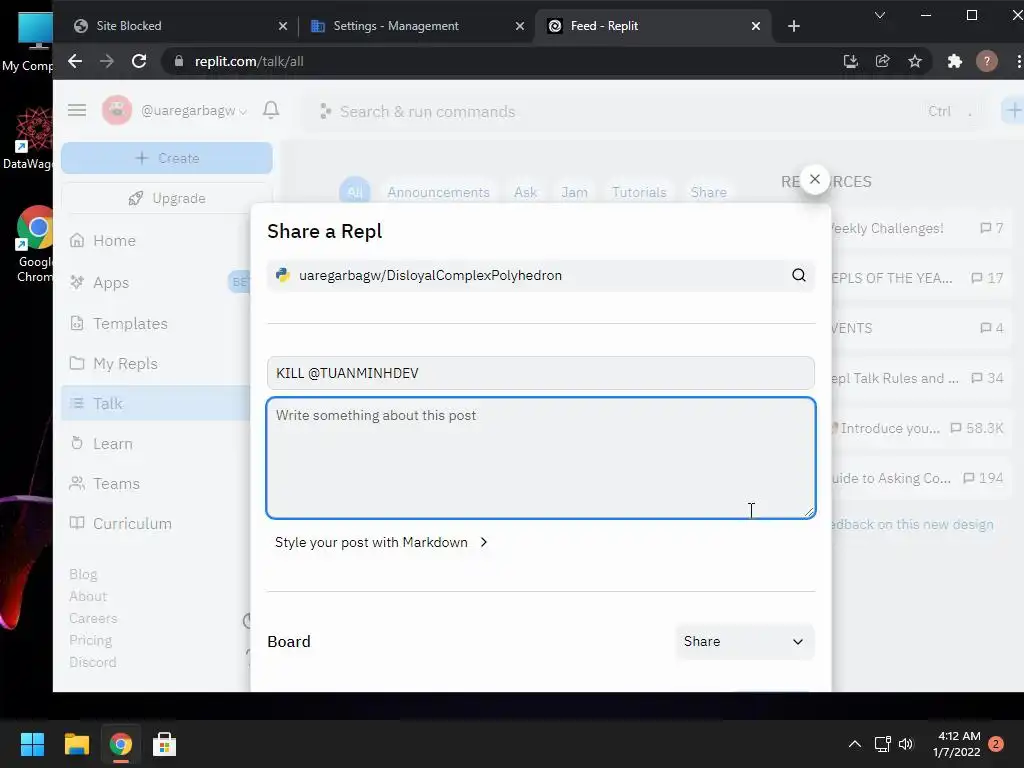Open Microsoft Store from the taskbar
This screenshot has width=1024, height=768.
point(164,744)
